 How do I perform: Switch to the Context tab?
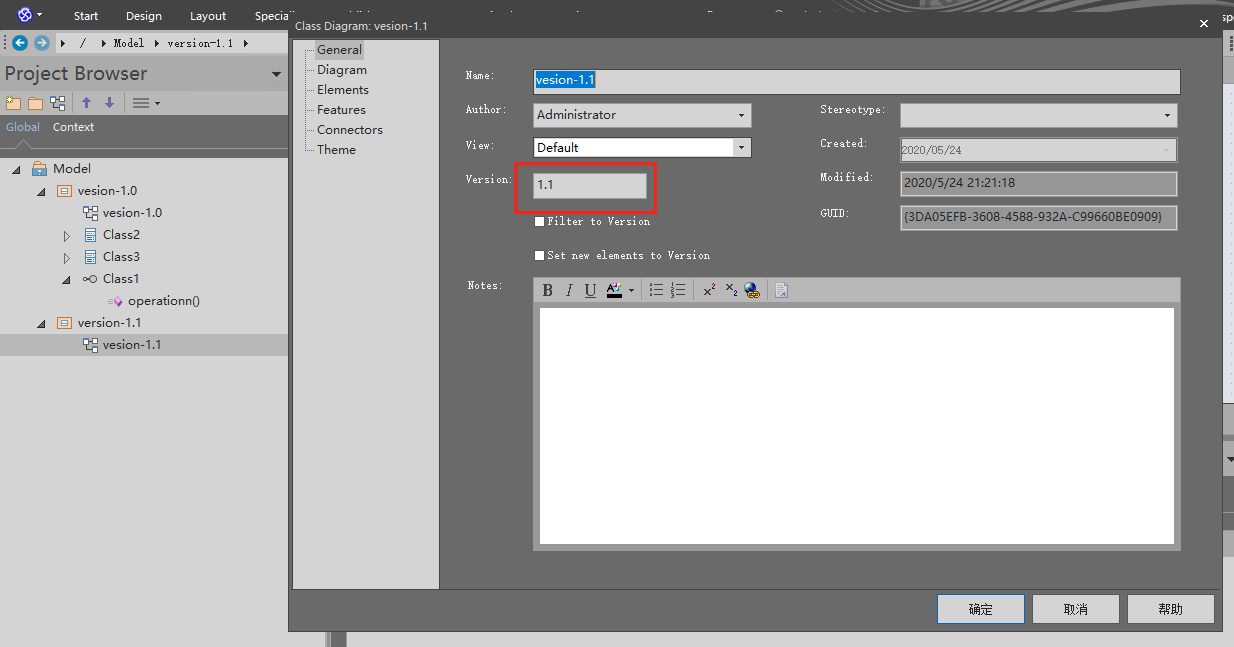pyautogui.click(x=74, y=127)
